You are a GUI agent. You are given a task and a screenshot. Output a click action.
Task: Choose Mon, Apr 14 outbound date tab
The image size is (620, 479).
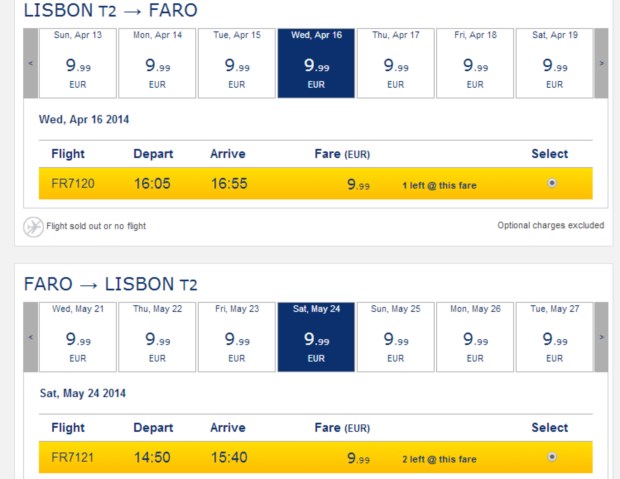point(157,63)
